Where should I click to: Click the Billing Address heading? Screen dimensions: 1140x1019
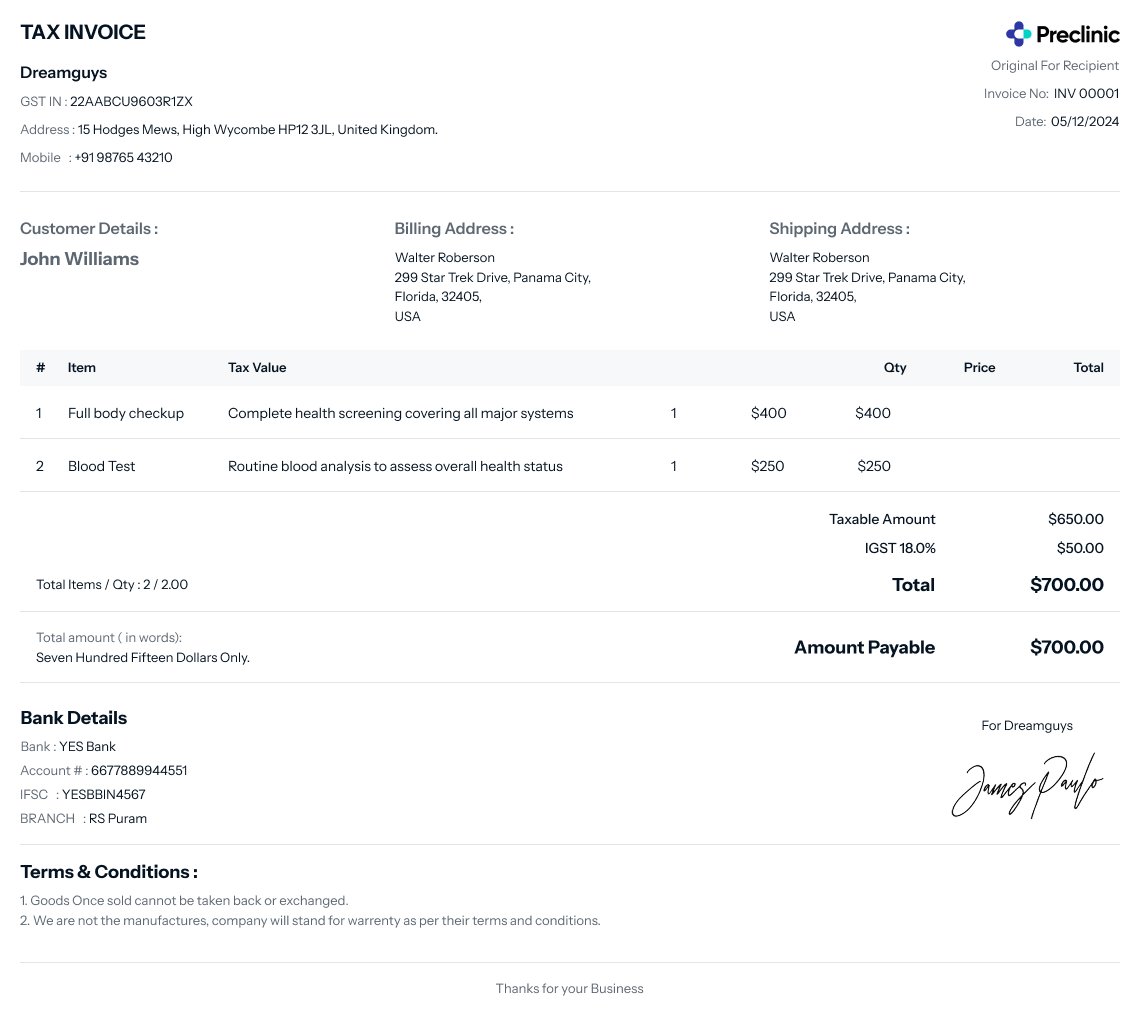[454, 229]
